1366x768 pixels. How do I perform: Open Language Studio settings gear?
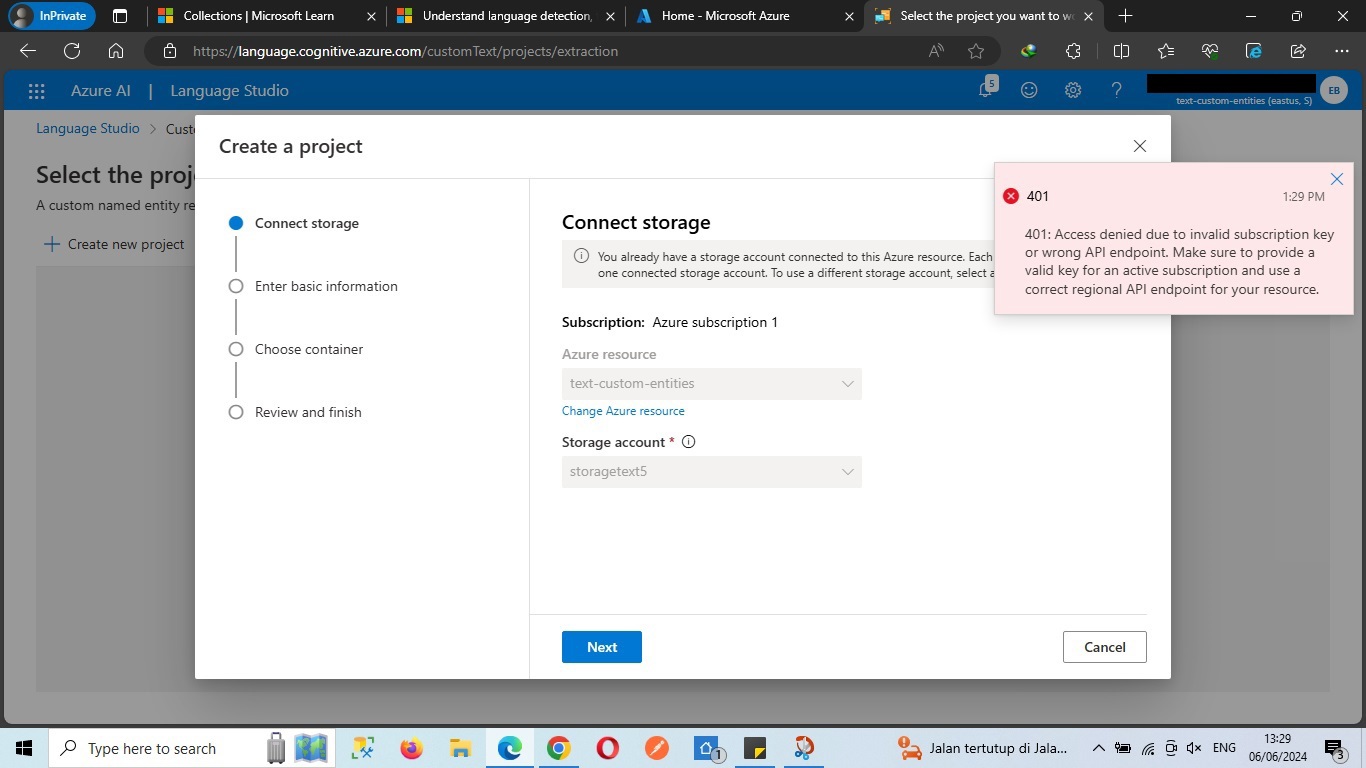coord(1073,90)
